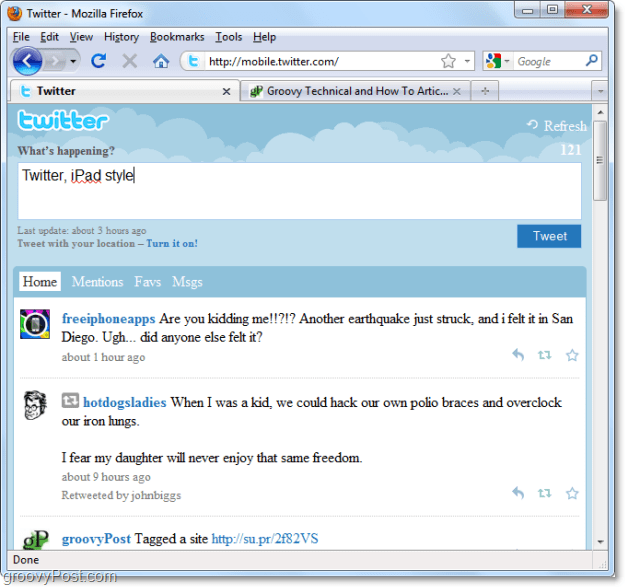Open the back/forward history dropdown arrow
Image resolution: width=625 pixels, height=587 pixels.
[x=73, y=61]
